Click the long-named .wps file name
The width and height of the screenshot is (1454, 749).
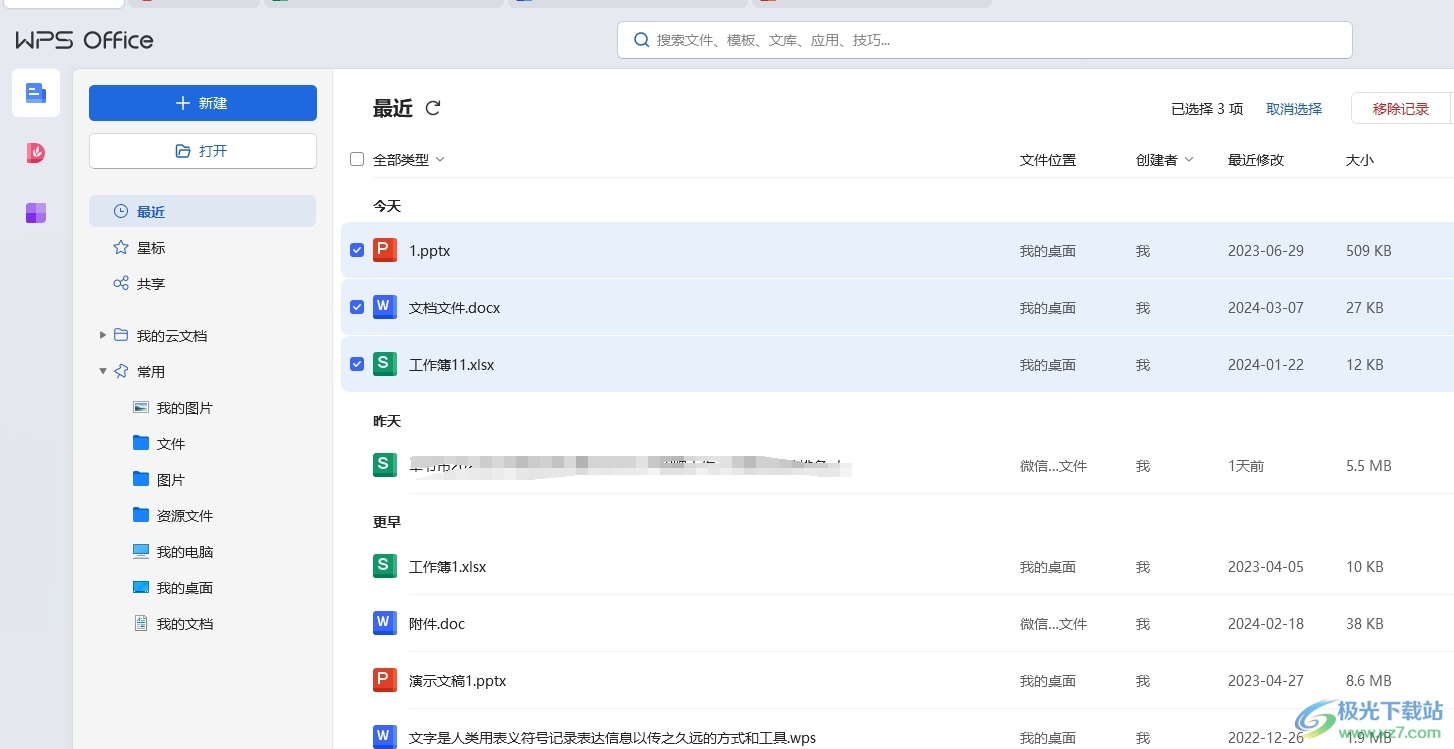coord(612,738)
